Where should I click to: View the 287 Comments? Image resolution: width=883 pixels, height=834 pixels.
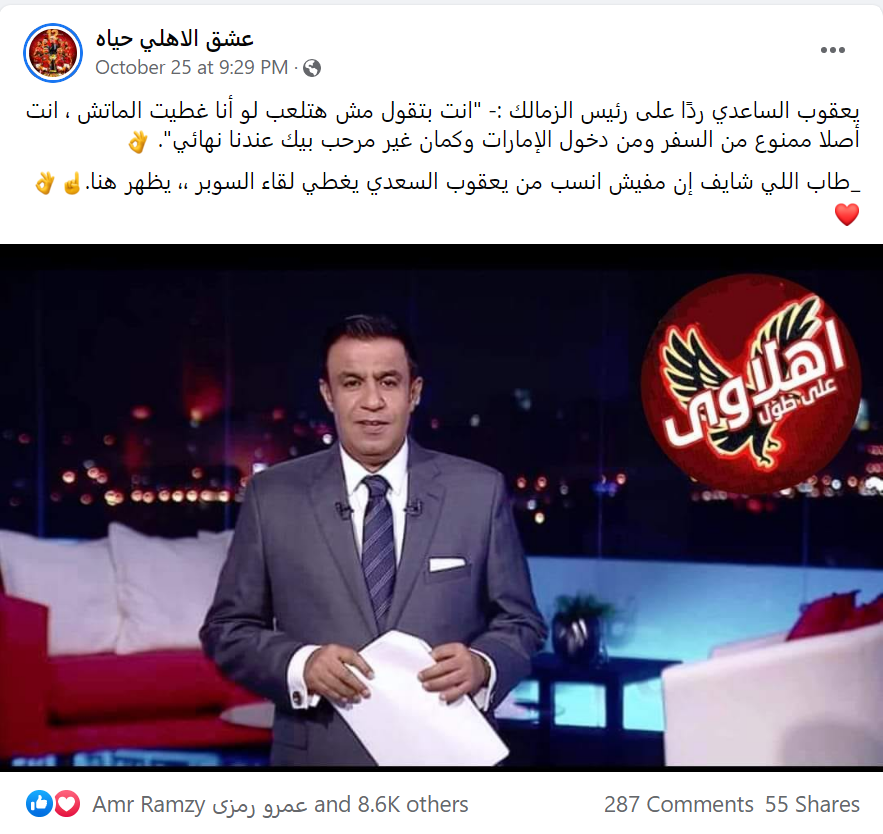coord(679,804)
